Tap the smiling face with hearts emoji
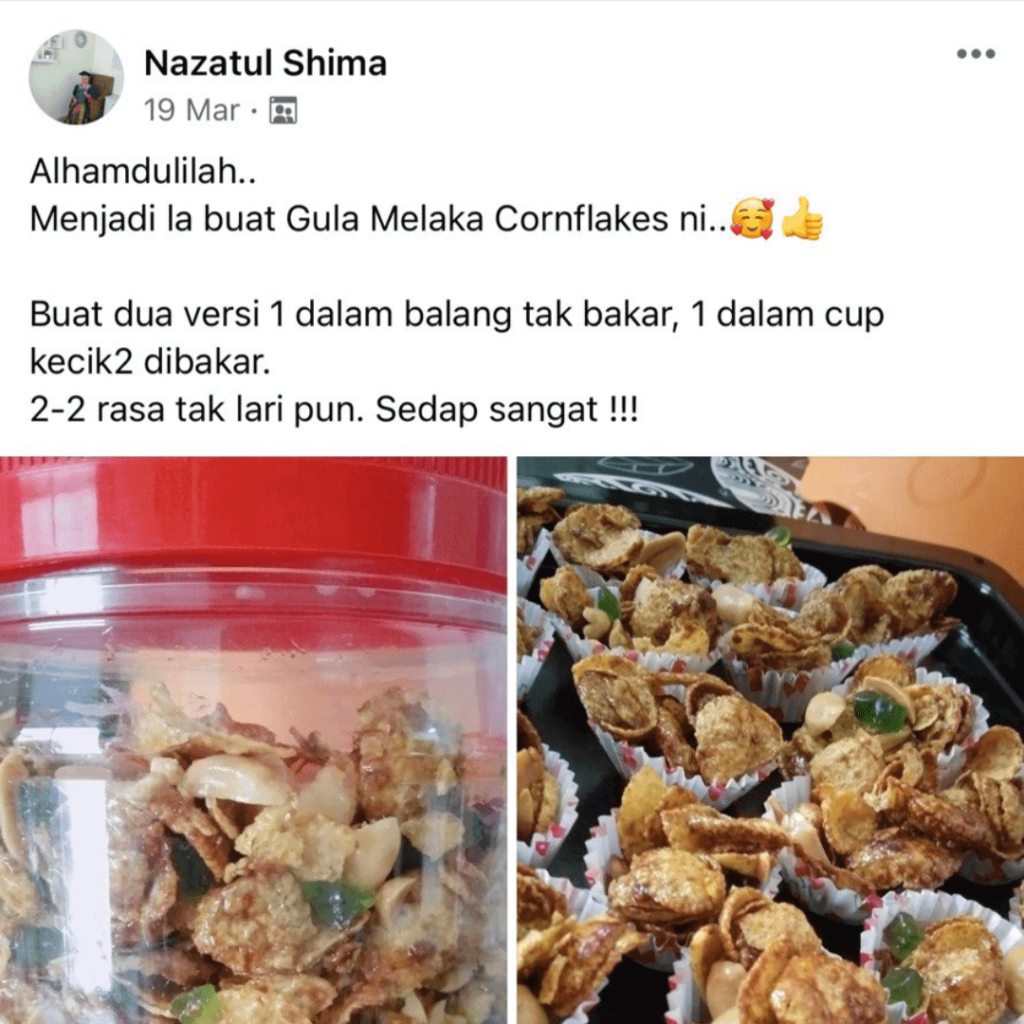The image size is (1024, 1024). [753, 218]
